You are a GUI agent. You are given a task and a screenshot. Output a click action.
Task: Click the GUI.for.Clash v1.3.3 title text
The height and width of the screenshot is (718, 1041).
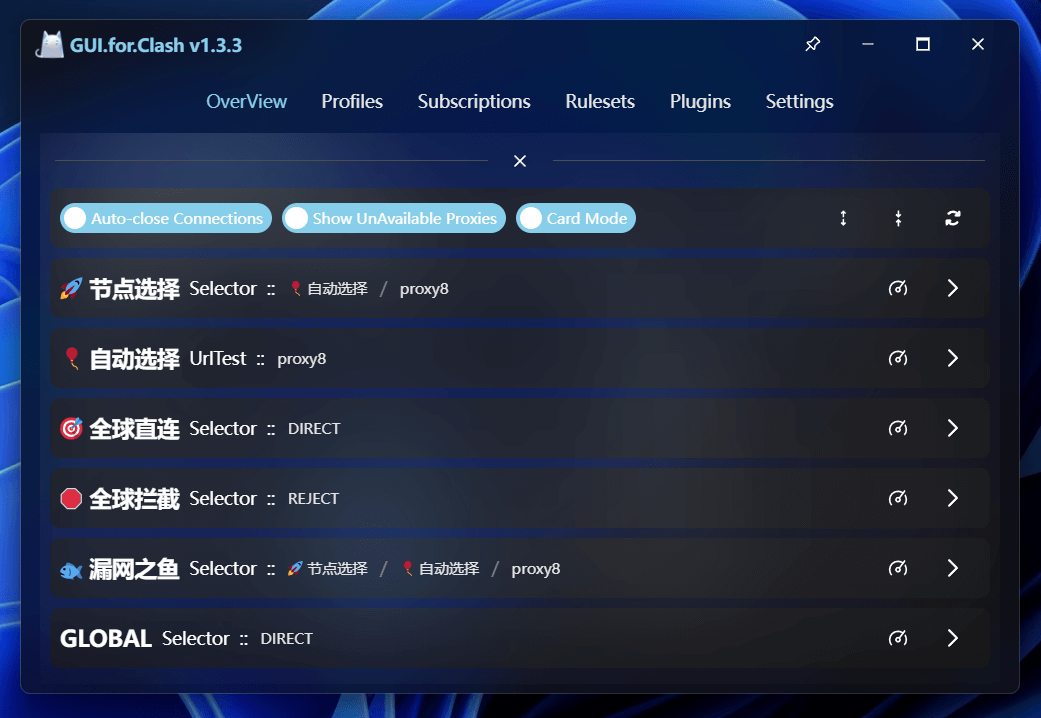156,45
